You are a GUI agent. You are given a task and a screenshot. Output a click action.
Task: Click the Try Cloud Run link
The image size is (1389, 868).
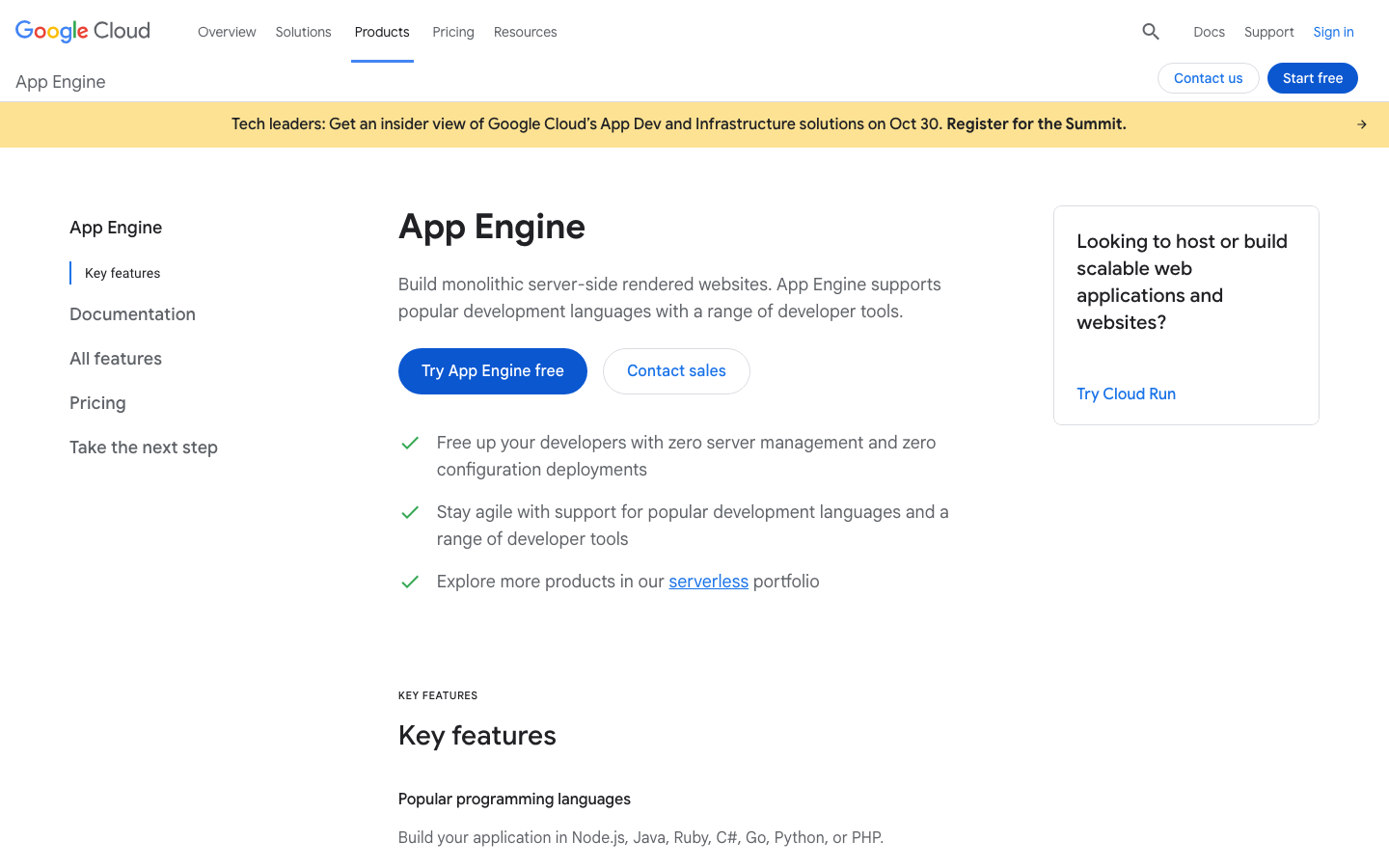tap(1126, 393)
